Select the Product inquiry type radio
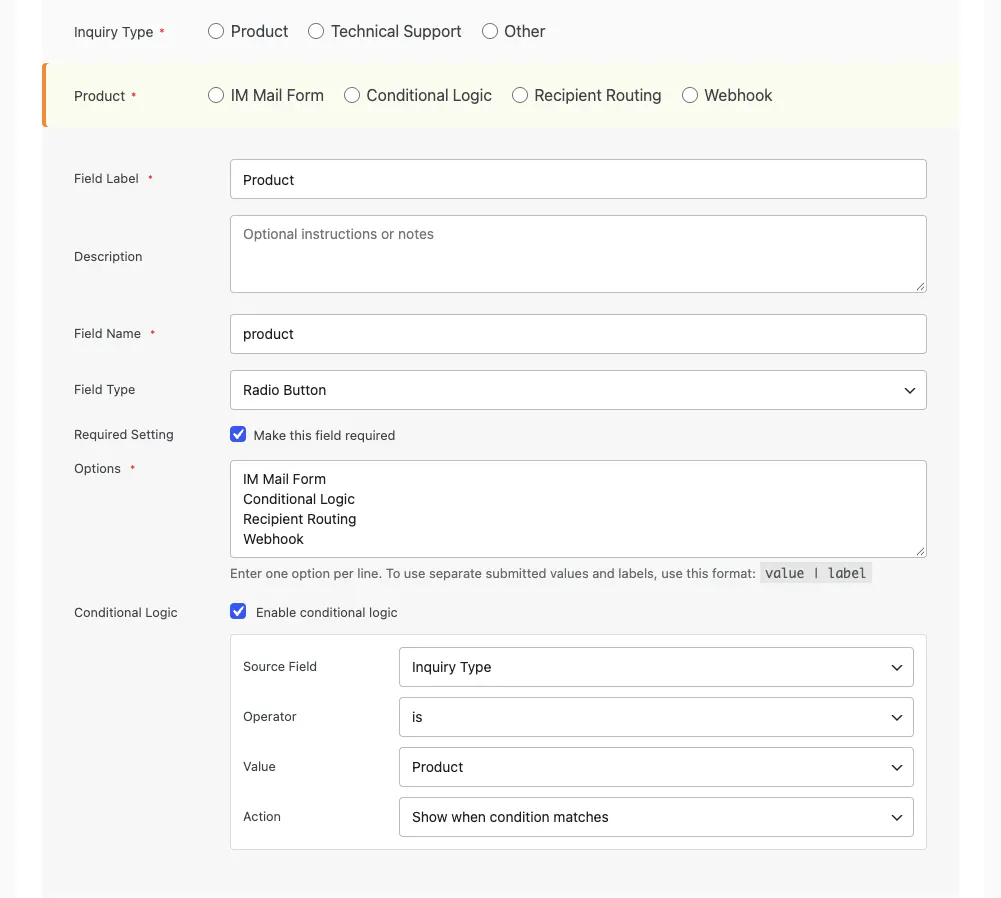The height and width of the screenshot is (898, 1001). tap(216, 31)
